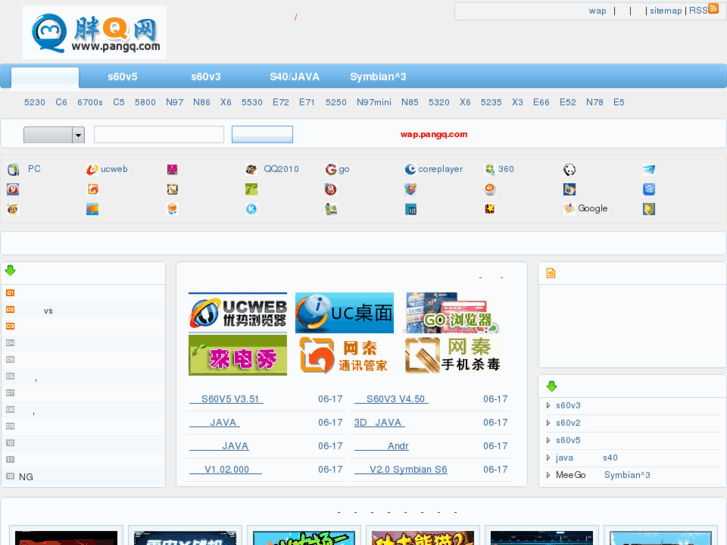This screenshot has width=727, height=545.
Task: Open the S60V3 V4.50 article link
Action: coord(391,399)
